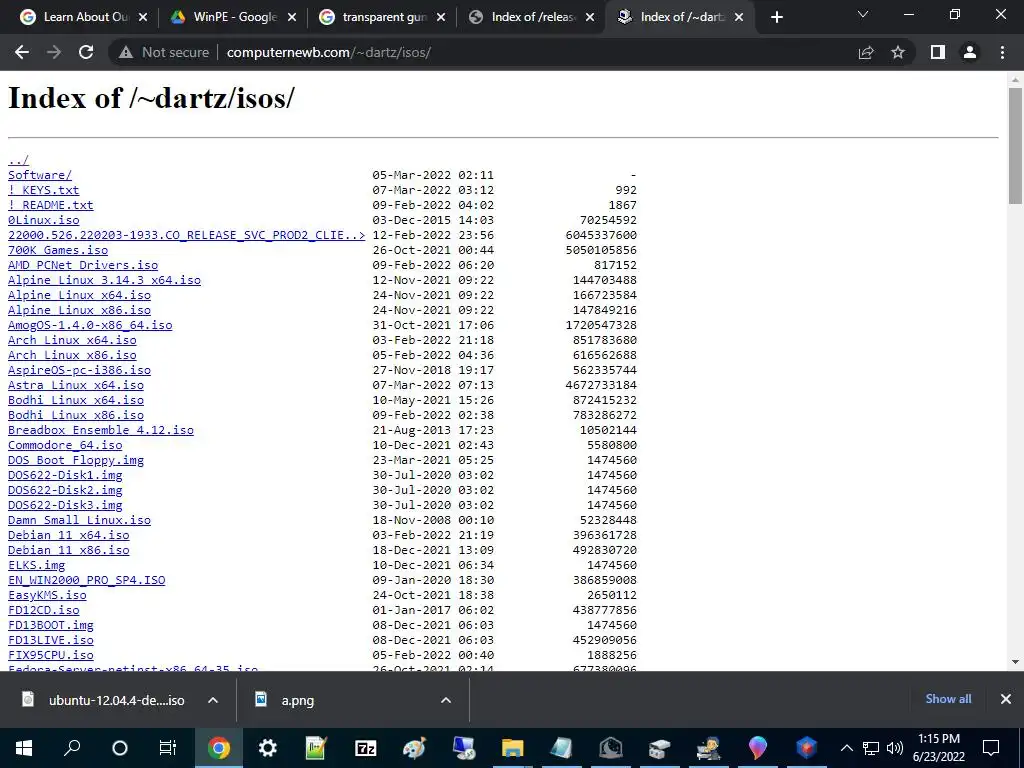
Task: Switch to the Learn About Our tab
Action: coord(83,18)
